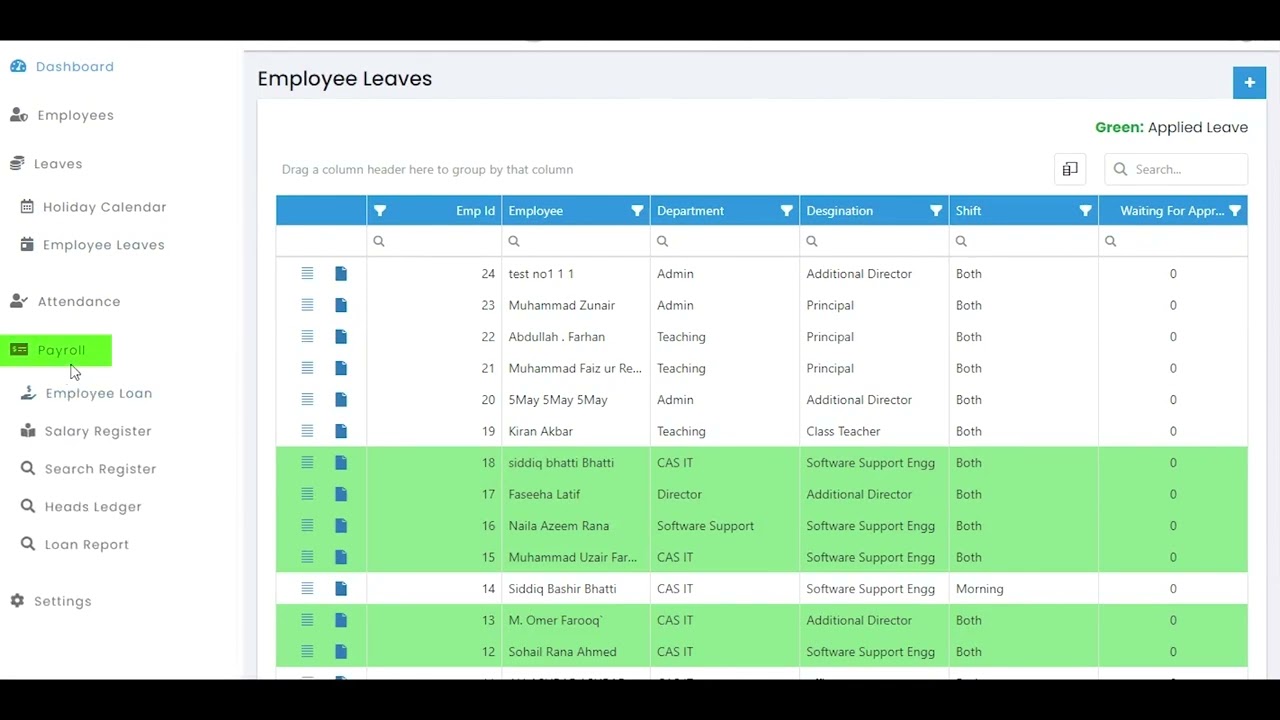Select the Morning shift cell
1280x720 pixels.
pyautogui.click(x=1023, y=589)
